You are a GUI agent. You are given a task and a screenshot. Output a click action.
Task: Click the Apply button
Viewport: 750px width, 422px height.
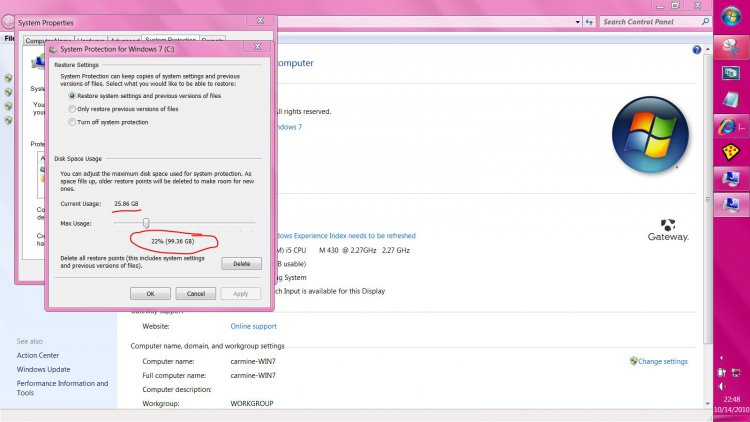241,293
